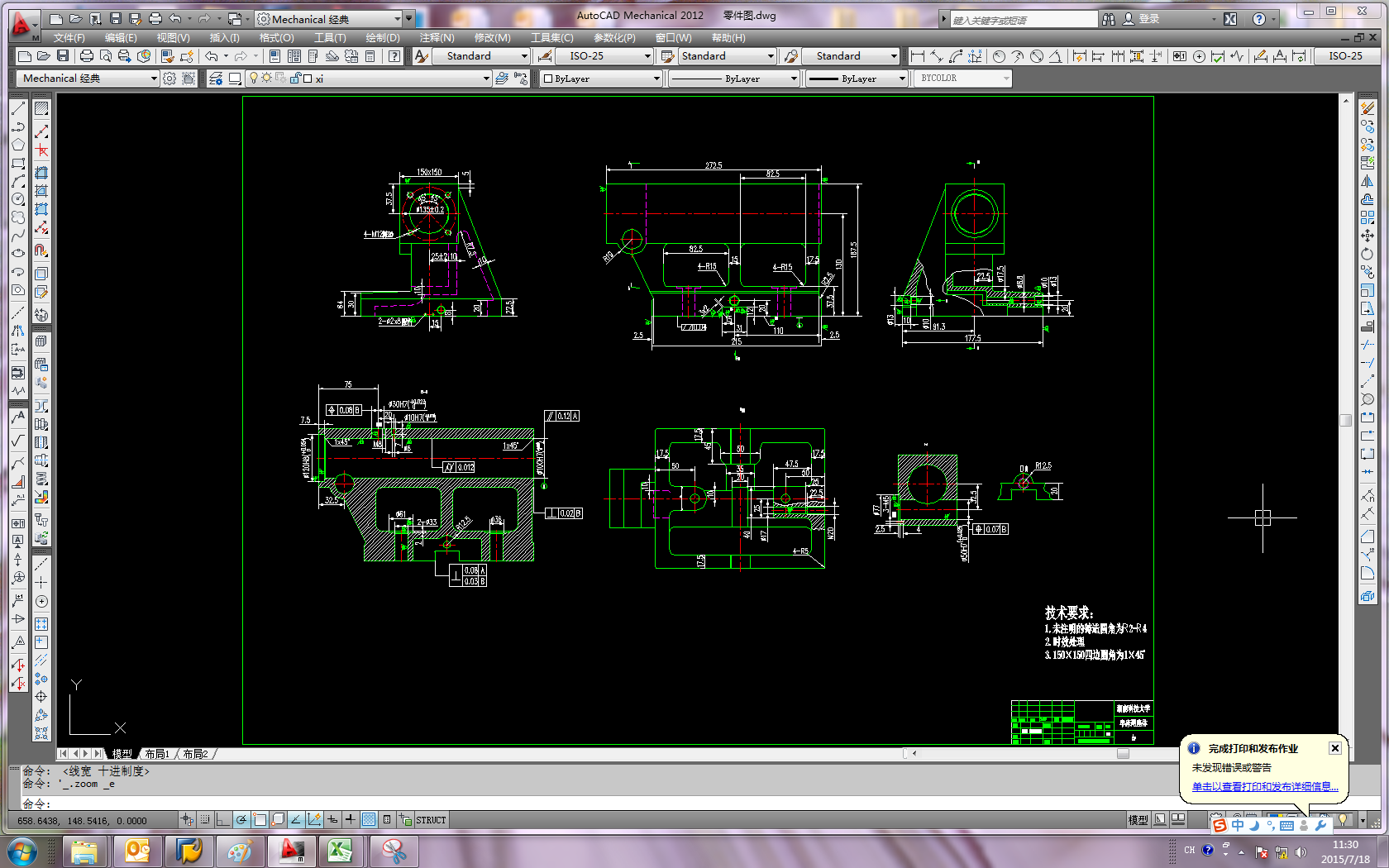Select the Line drawing tool
The image size is (1389, 868).
[x=17, y=109]
